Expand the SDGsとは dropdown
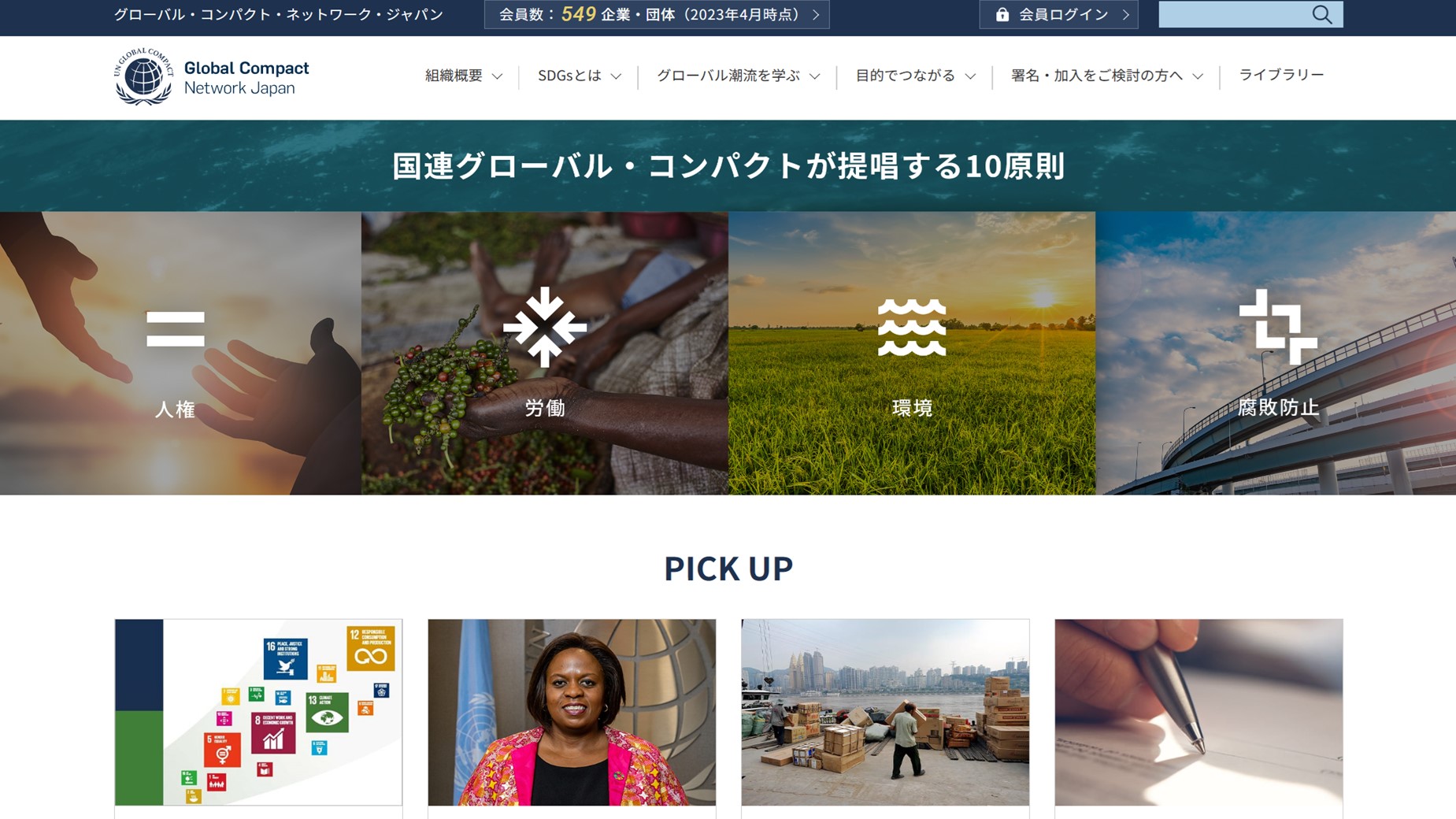The height and width of the screenshot is (819, 1456). click(580, 76)
